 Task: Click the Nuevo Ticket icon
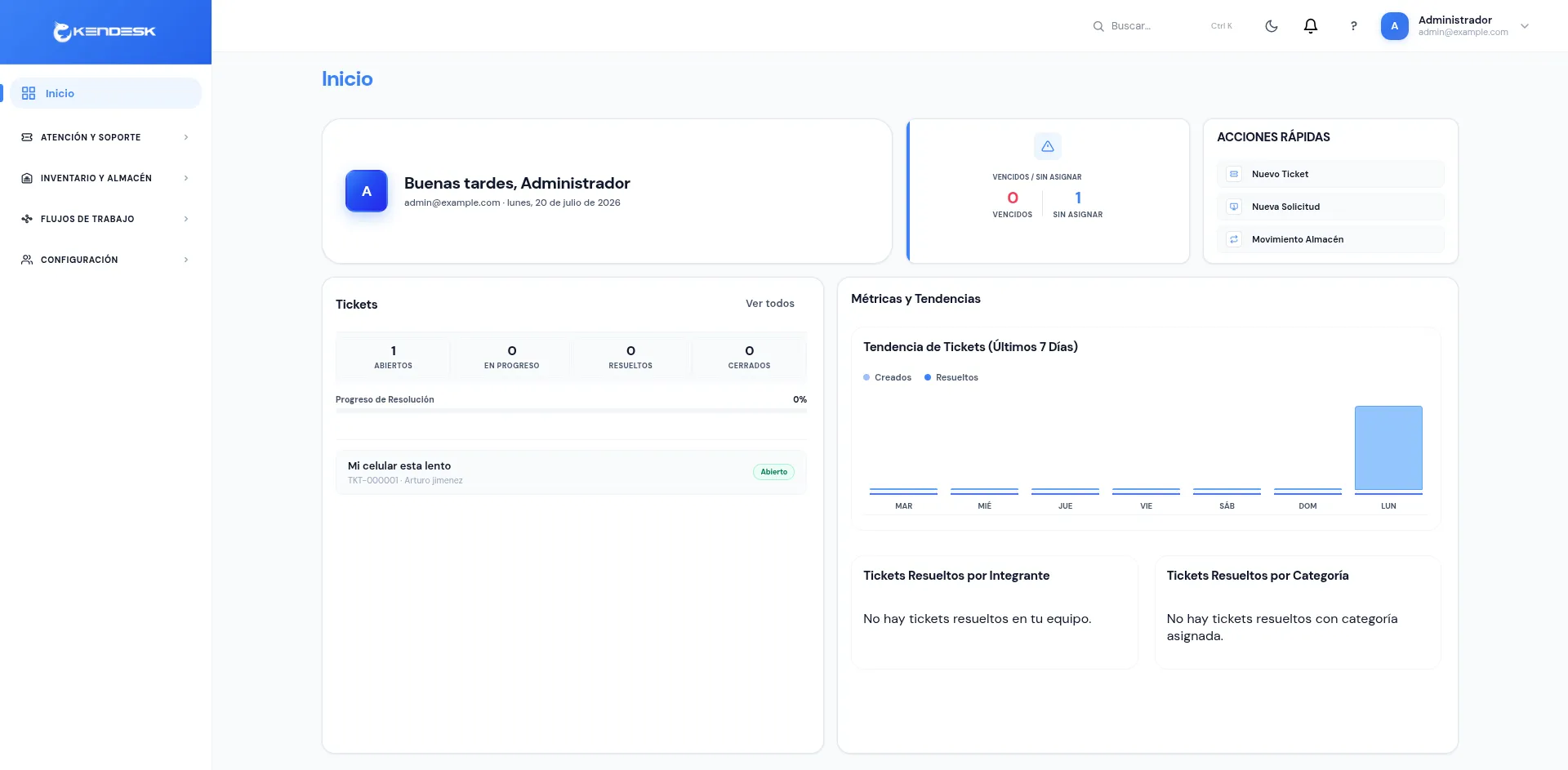[x=1234, y=174]
